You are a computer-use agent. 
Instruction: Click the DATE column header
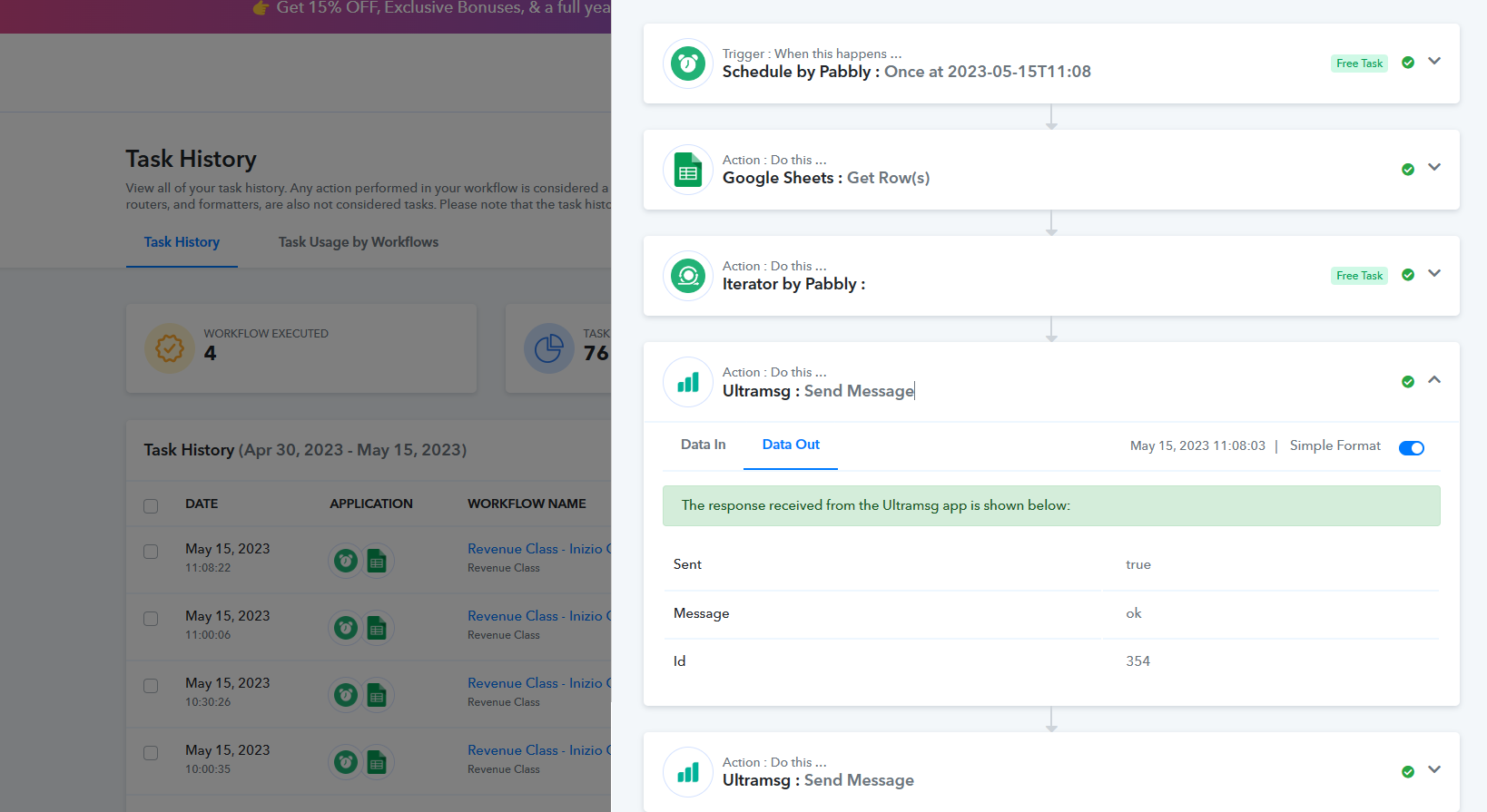[x=202, y=504]
